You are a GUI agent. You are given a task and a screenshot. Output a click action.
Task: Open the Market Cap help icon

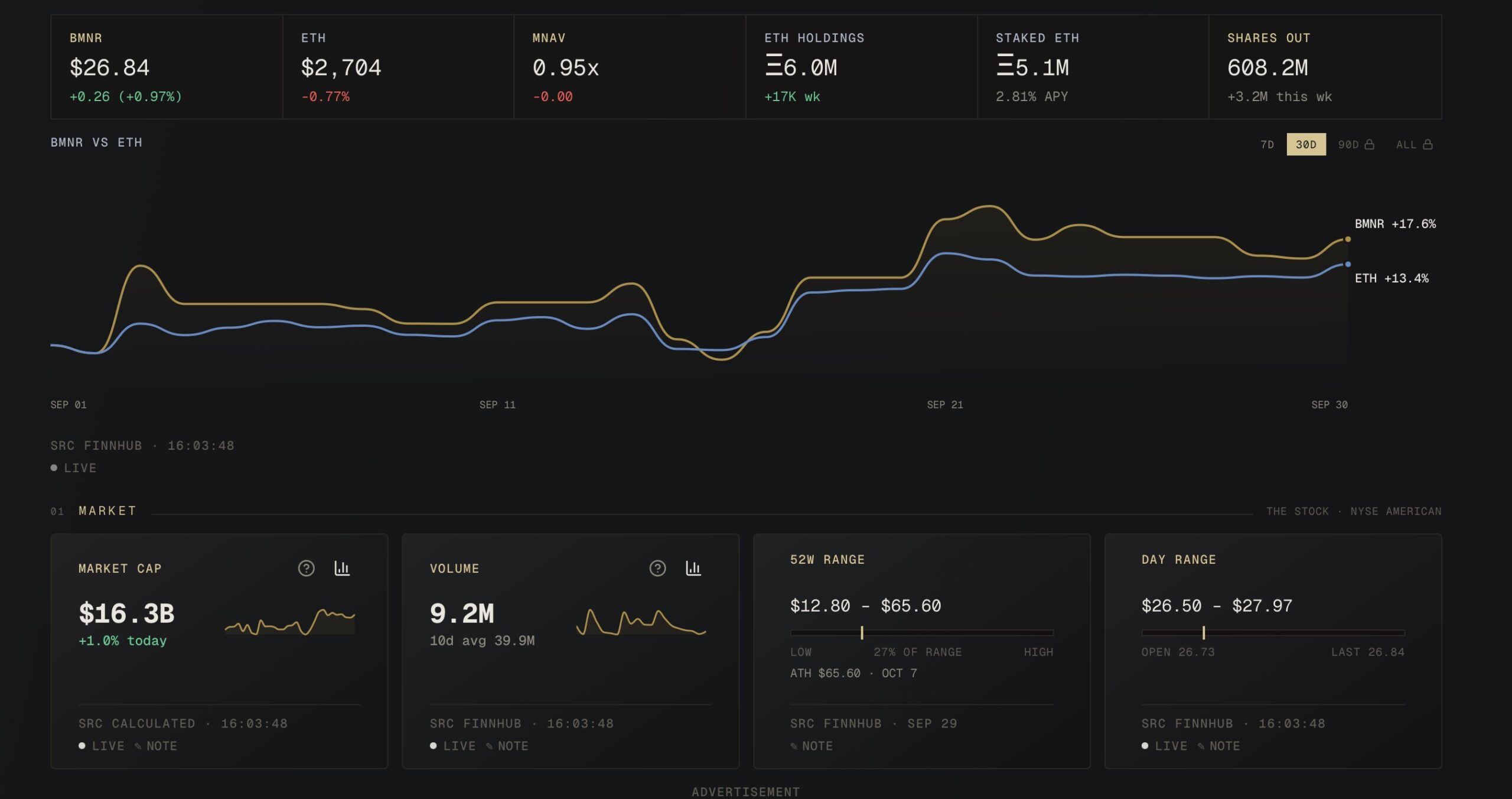[x=306, y=568]
